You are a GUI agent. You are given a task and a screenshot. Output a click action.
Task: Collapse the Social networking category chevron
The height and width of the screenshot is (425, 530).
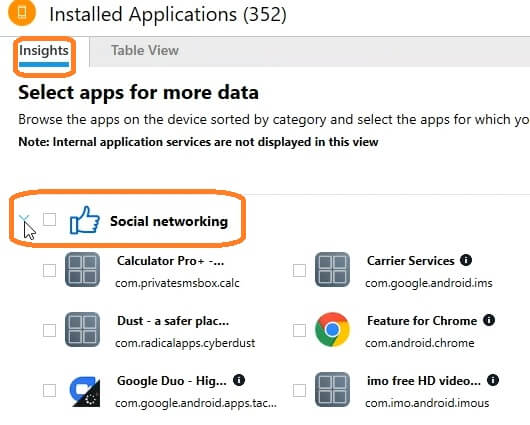[24, 219]
